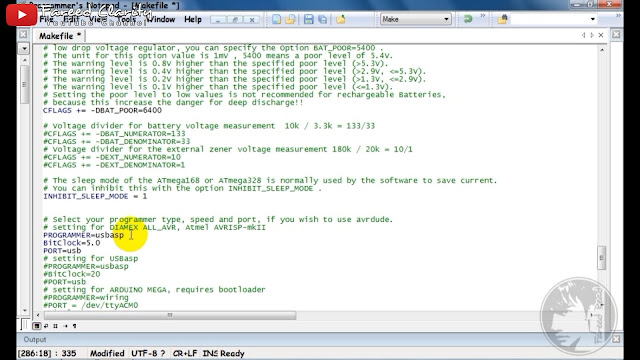Click the horizontal scrollbar left arrow
This screenshot has width=640, height=360.
pos(38,315)
